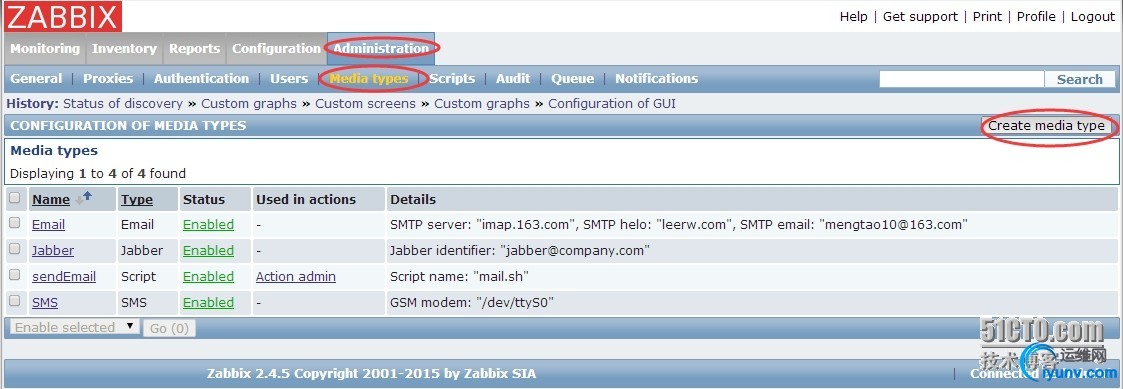Image resolution: width=1123 pixels, height=389 pixels.
Task: Go to the Authentication submenu
Action: [x=201, y=79]
